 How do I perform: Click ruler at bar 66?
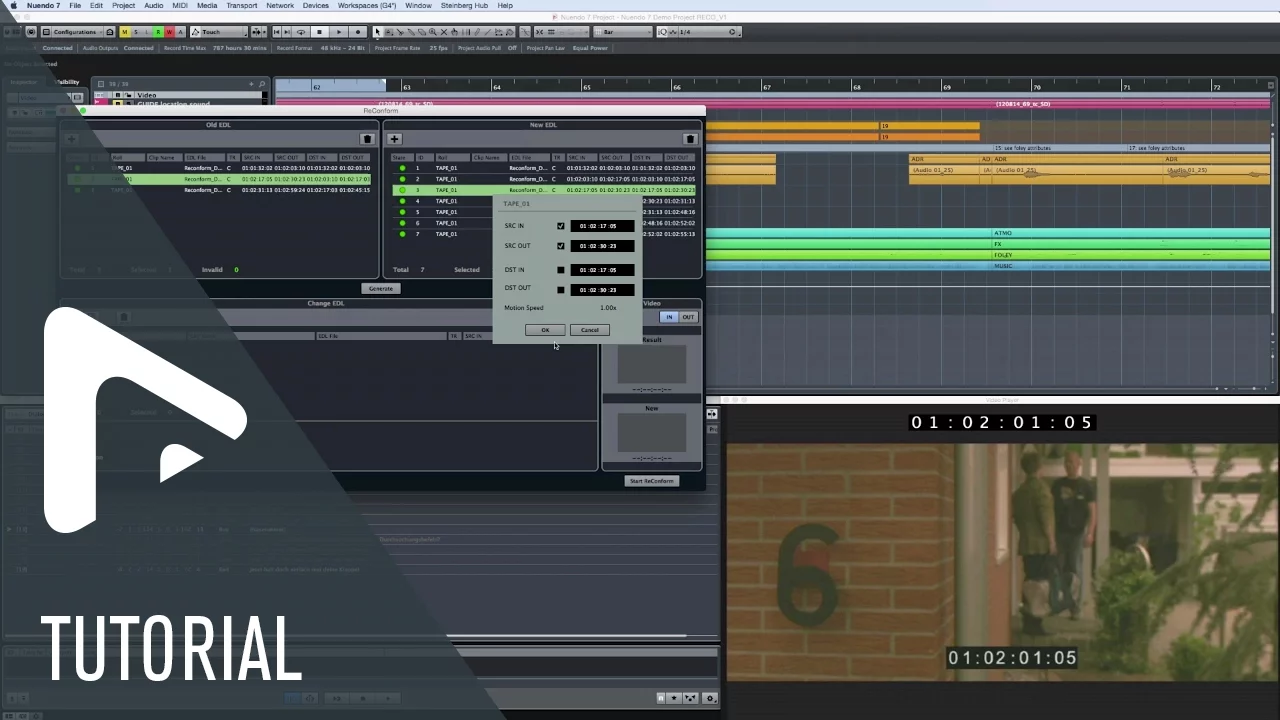coord(676,87)
